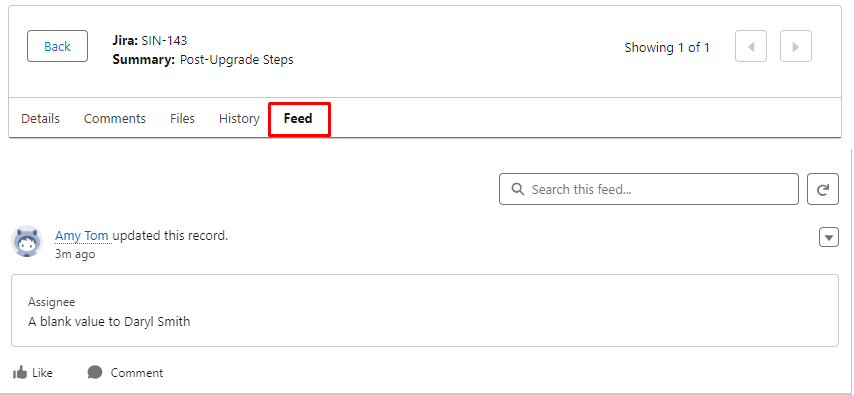The width and height of the screenshot is (854, 395).
Task: Switch to the Details tab
Action: (40, 118)
